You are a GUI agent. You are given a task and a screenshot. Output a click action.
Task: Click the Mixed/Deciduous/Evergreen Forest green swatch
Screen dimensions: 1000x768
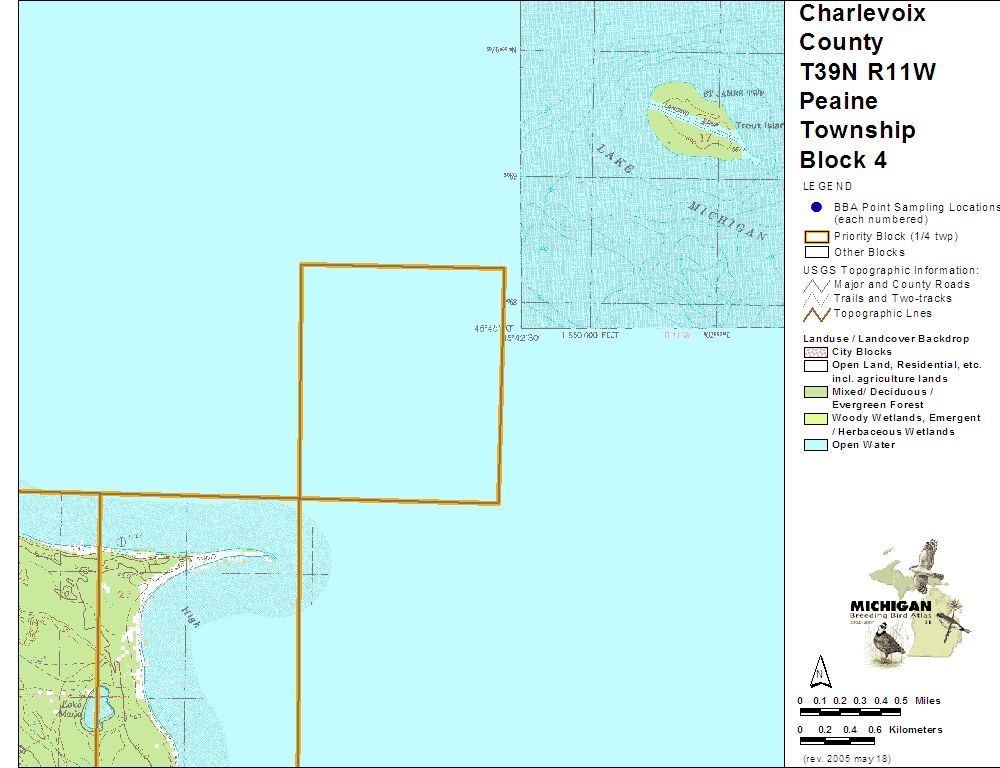coord(816,392)
